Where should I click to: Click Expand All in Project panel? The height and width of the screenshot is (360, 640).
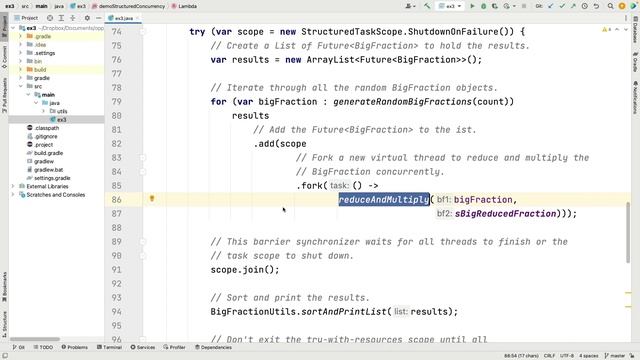[61, 18]
